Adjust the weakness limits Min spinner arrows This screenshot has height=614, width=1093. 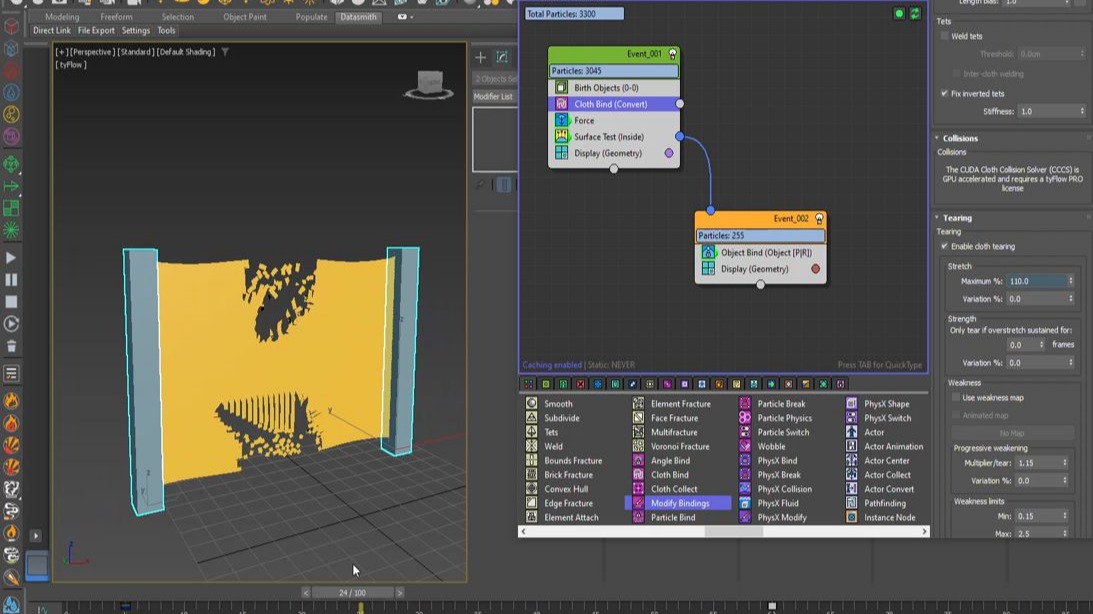coord(1064,516)
